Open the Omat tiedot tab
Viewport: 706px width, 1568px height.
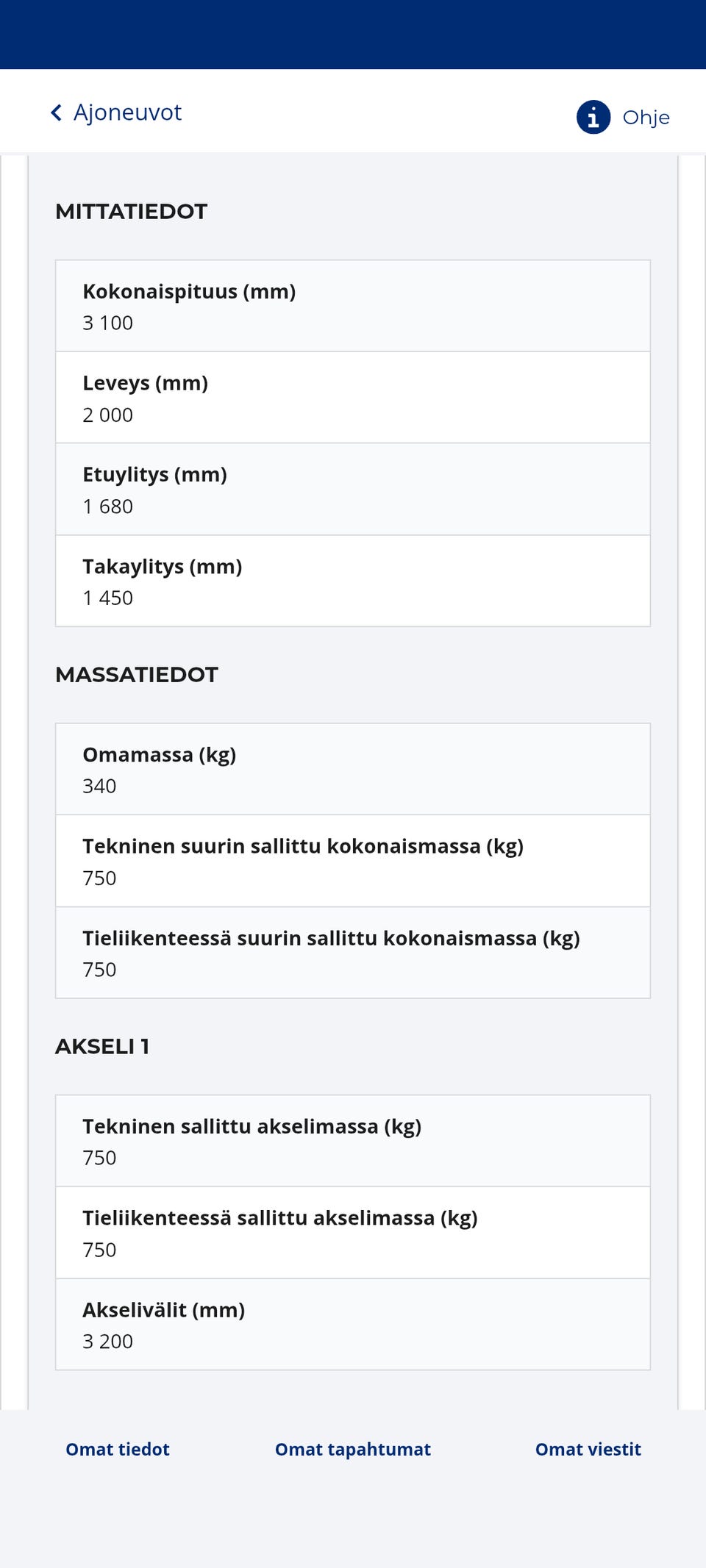point(118,1449)
